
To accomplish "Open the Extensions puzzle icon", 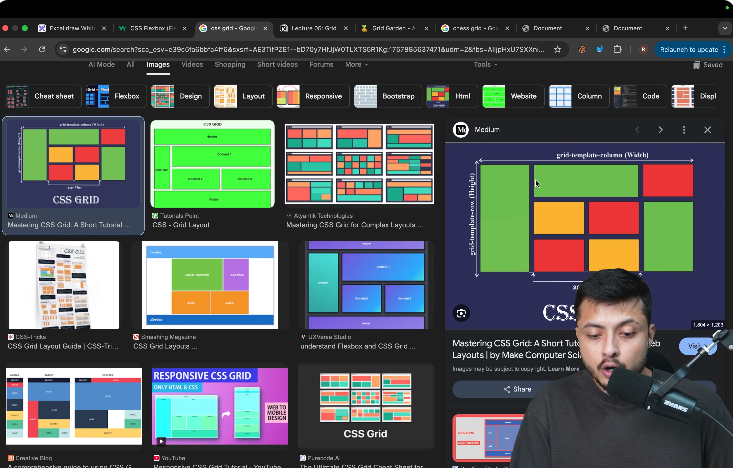I will pyautogui.click(x=618, y=49).
